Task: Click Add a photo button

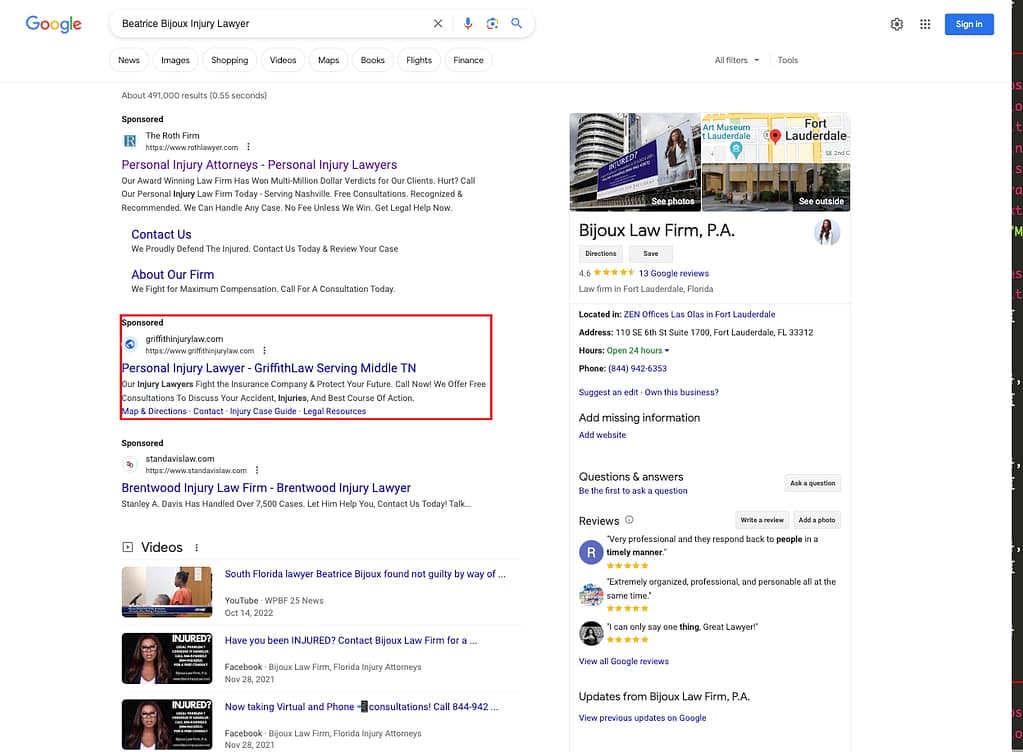Action: (817, 520)
